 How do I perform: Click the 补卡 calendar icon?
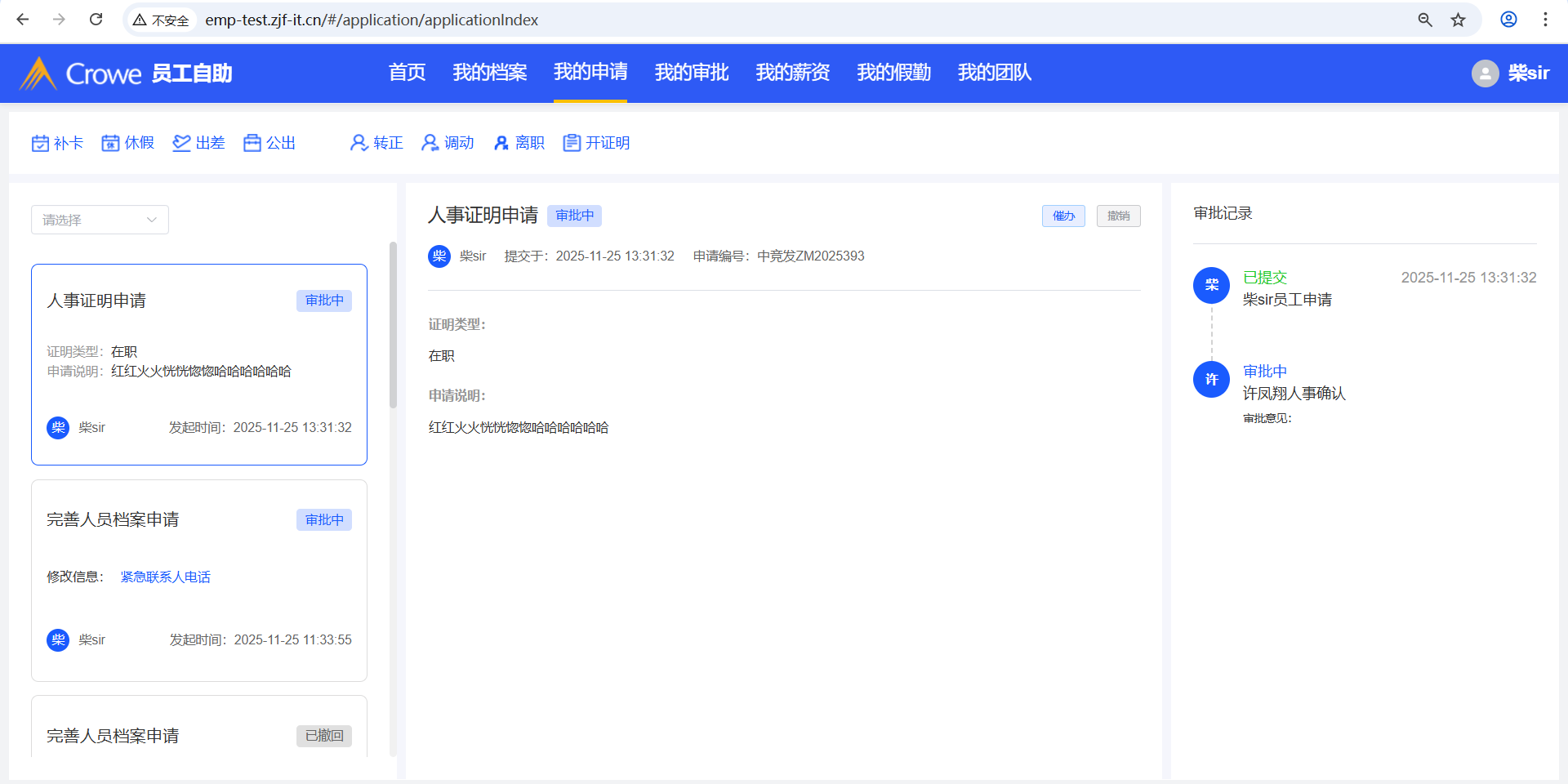point(40,144)
